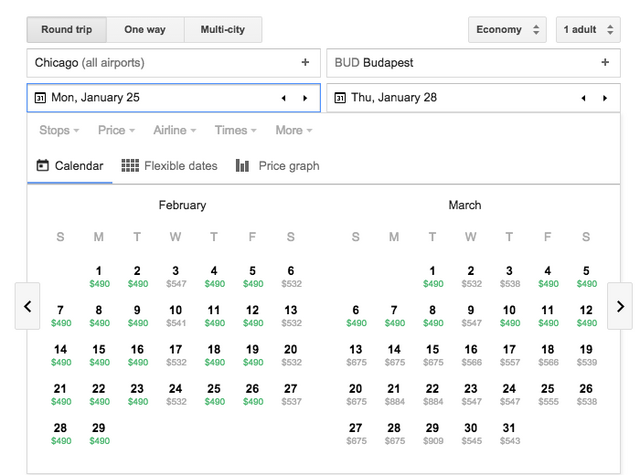
Task: Click previous day arrow for return date
Action: coord(582,98)
